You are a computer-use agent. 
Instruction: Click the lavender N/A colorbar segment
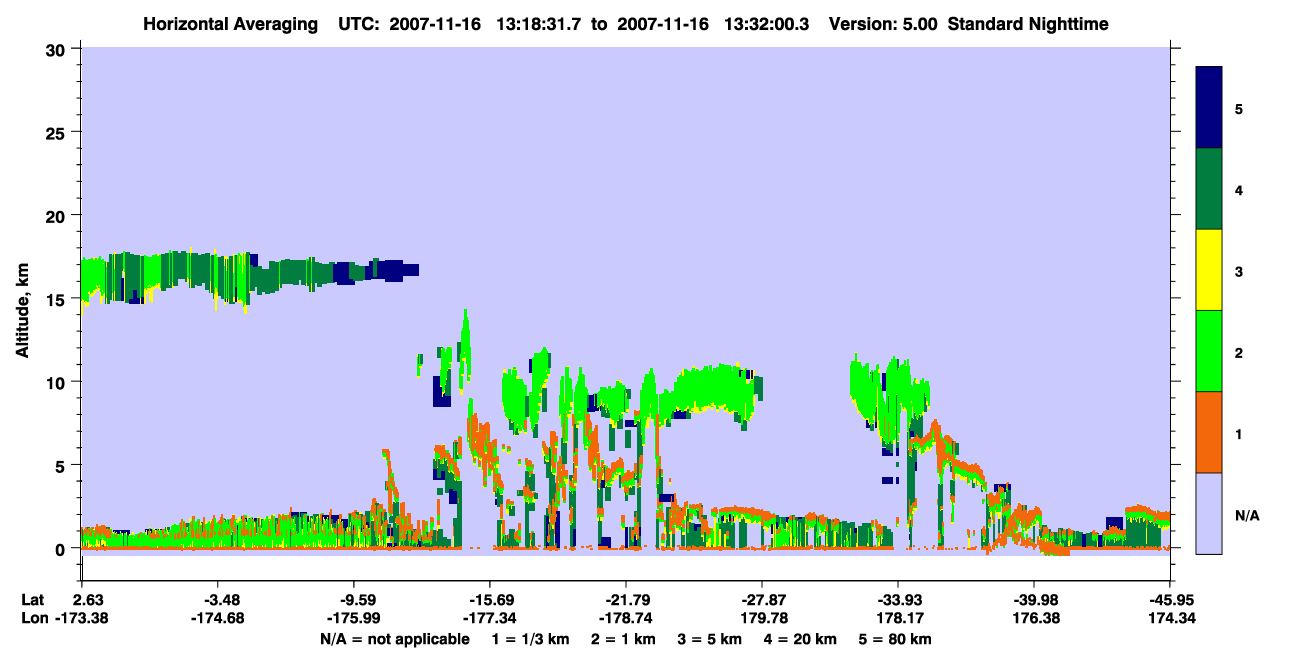[1209, 513]
